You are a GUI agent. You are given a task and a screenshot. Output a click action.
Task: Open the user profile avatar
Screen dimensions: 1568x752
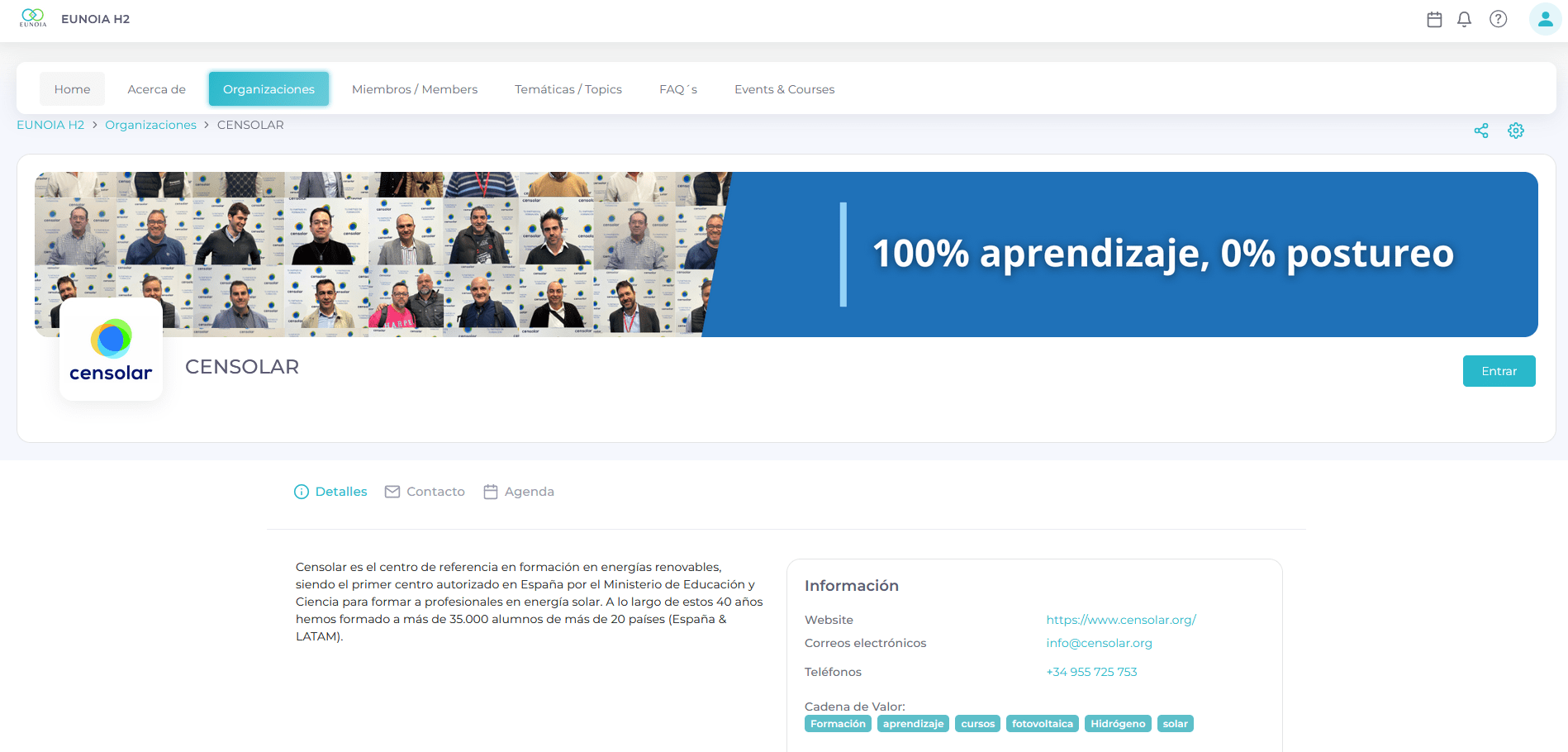[x=1545, y=19]
